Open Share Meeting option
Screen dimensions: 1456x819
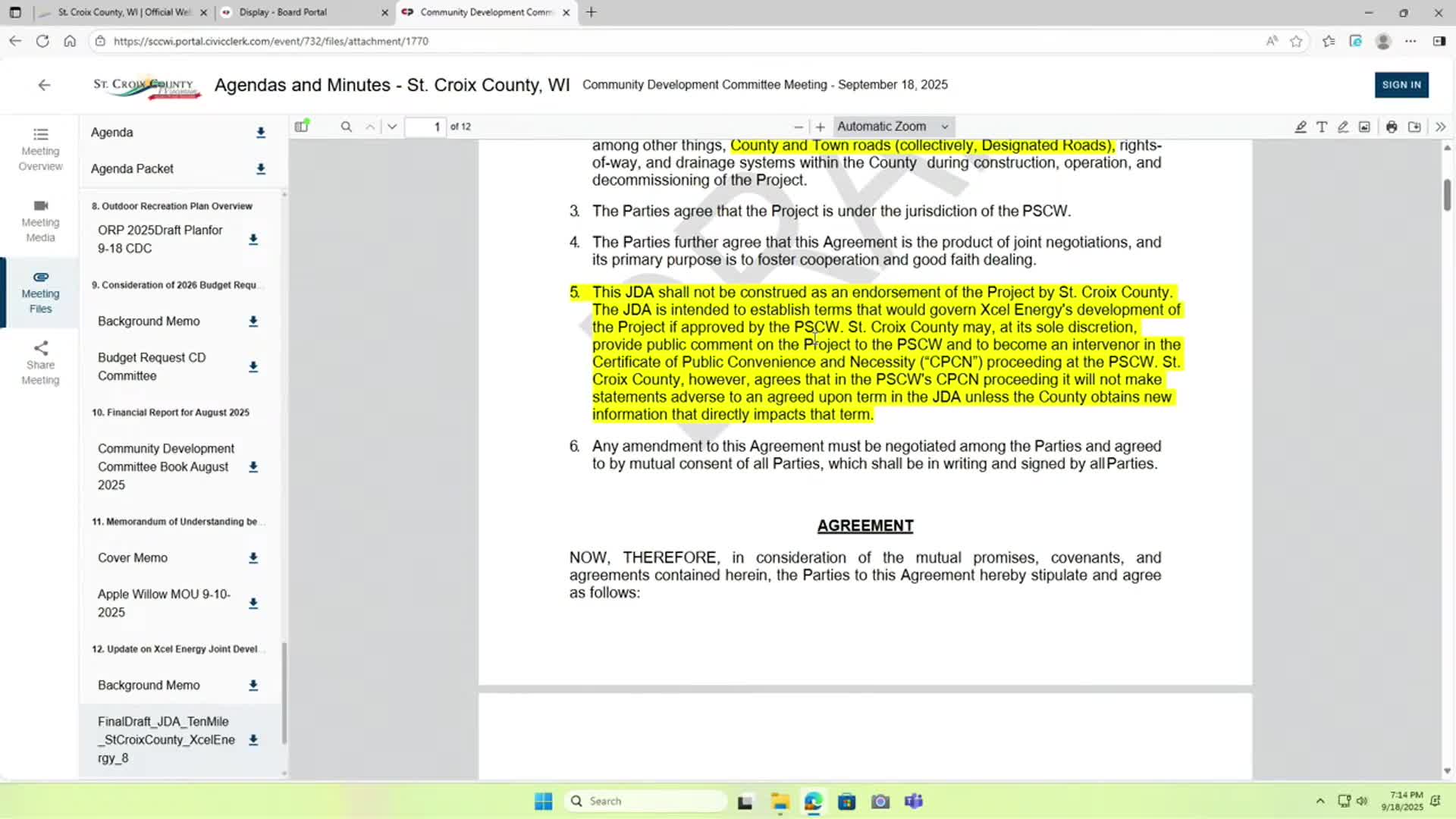tap(40, 364)
